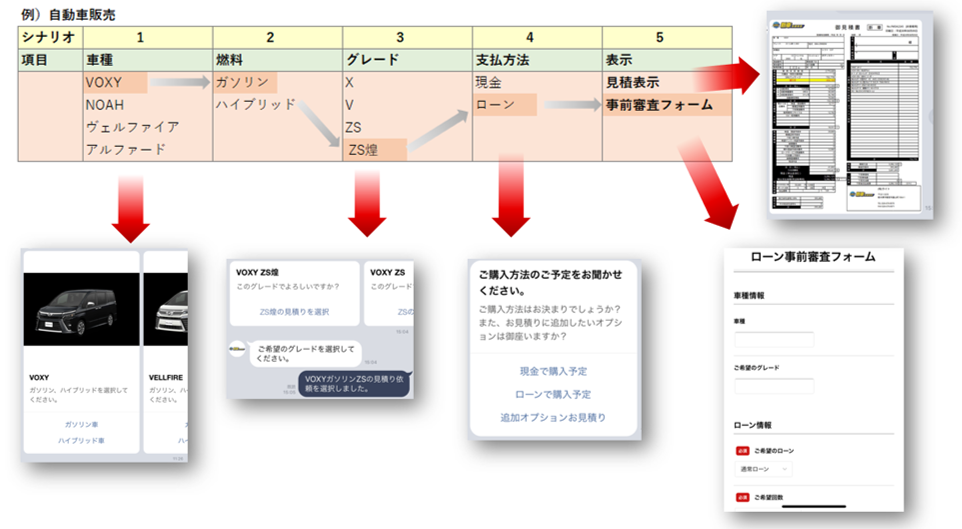
Task: Select 追加オプションお見積り option
Action: pos(552,417)
